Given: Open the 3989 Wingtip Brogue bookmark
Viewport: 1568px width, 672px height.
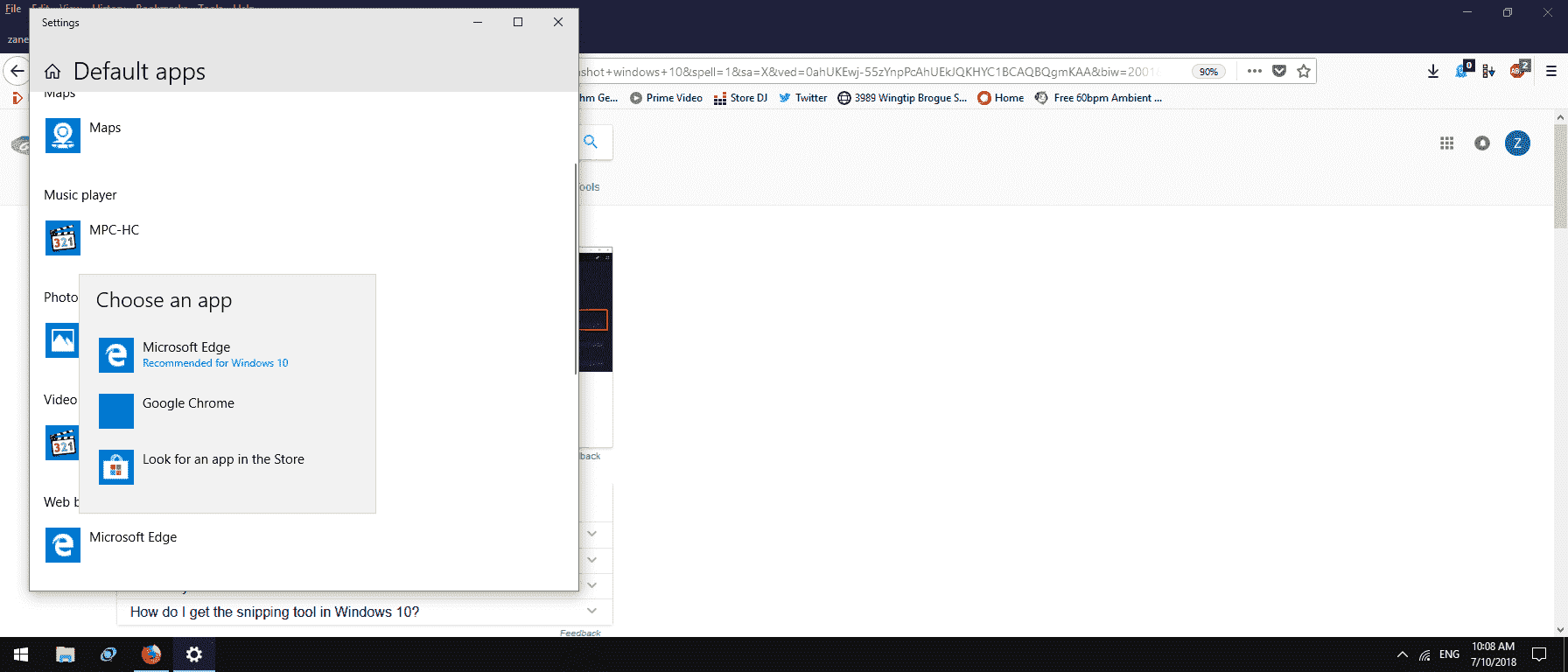Looking at the screenshot, I should pos(902,98).
